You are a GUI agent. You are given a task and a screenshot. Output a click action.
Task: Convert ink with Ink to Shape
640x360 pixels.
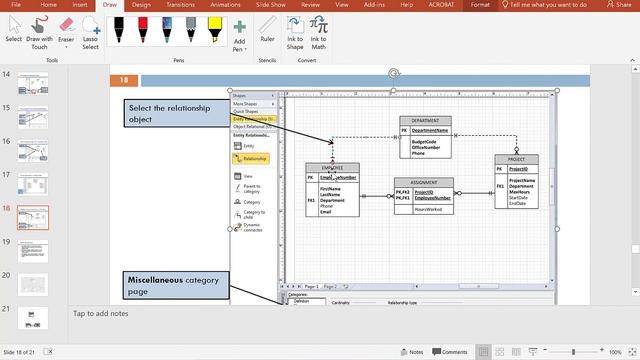coord(295,33)
